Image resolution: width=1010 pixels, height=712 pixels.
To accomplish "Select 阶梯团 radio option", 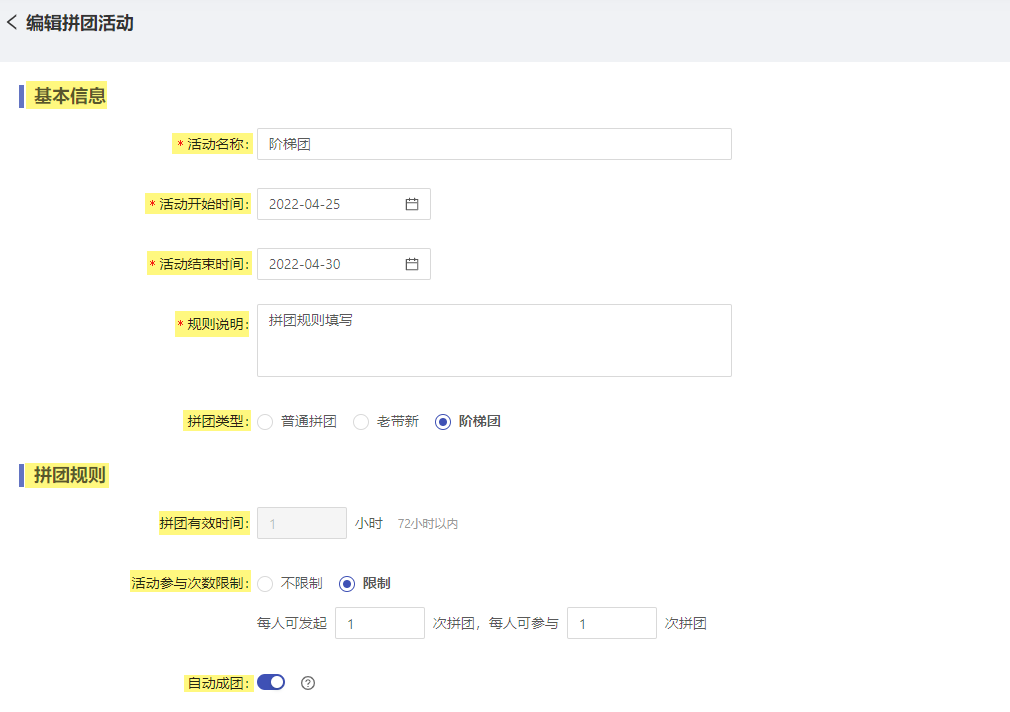I will pyautogui.click(x=443, y=422).
